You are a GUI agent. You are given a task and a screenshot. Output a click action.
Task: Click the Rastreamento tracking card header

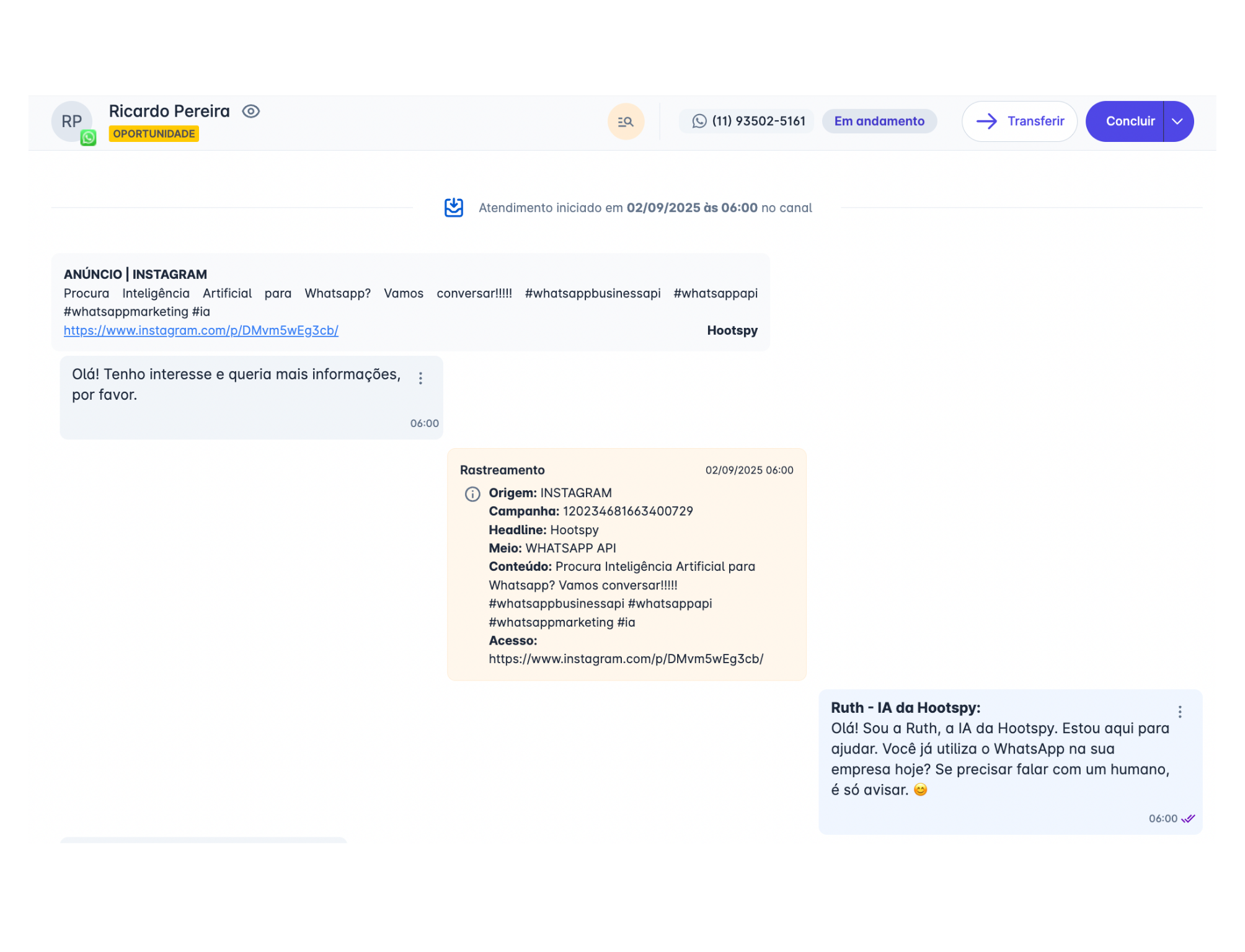click(x=502, y=470)
